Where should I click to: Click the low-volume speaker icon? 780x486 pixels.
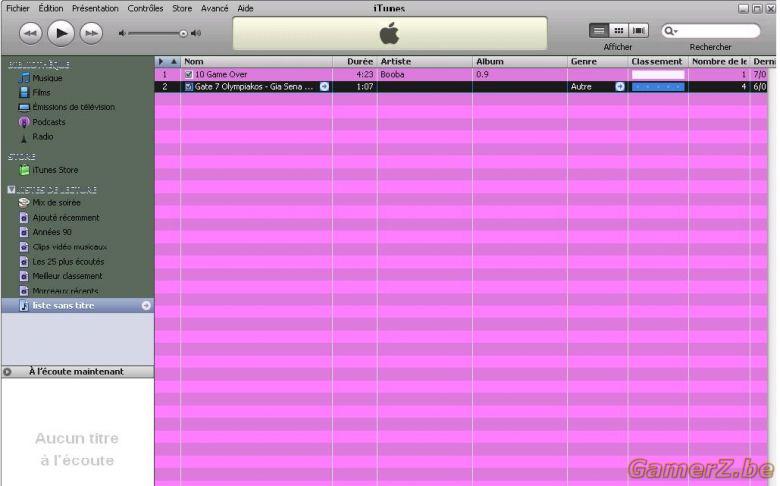[122, 33]
